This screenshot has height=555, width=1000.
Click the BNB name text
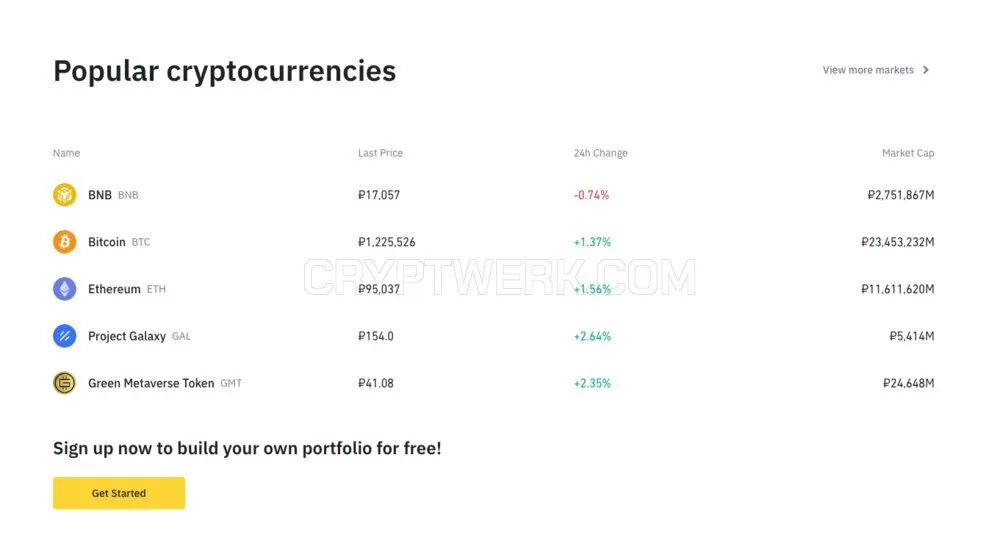(99, 195)
